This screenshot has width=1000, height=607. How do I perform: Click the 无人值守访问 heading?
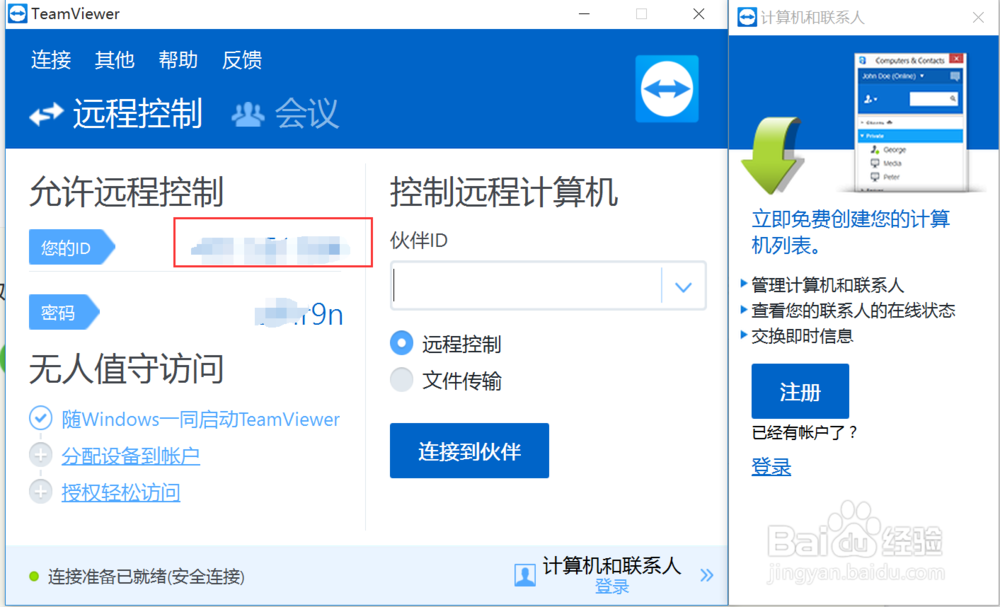pyautogui.click(x=126, y=369)
